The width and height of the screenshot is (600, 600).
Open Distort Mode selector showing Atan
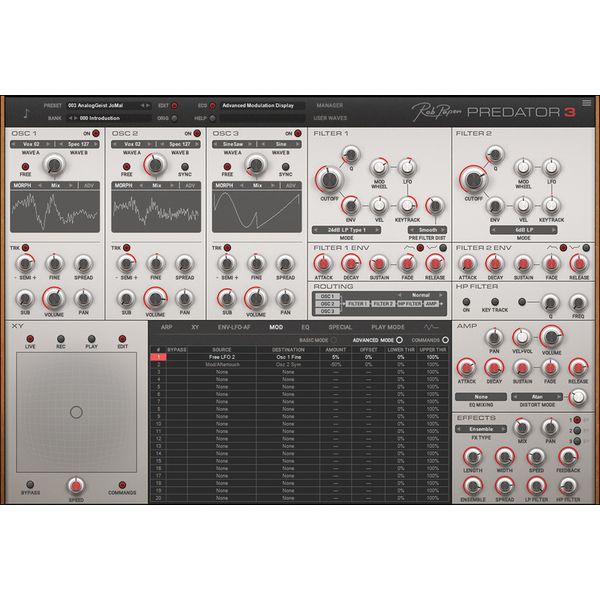click(x=537, y=397)
